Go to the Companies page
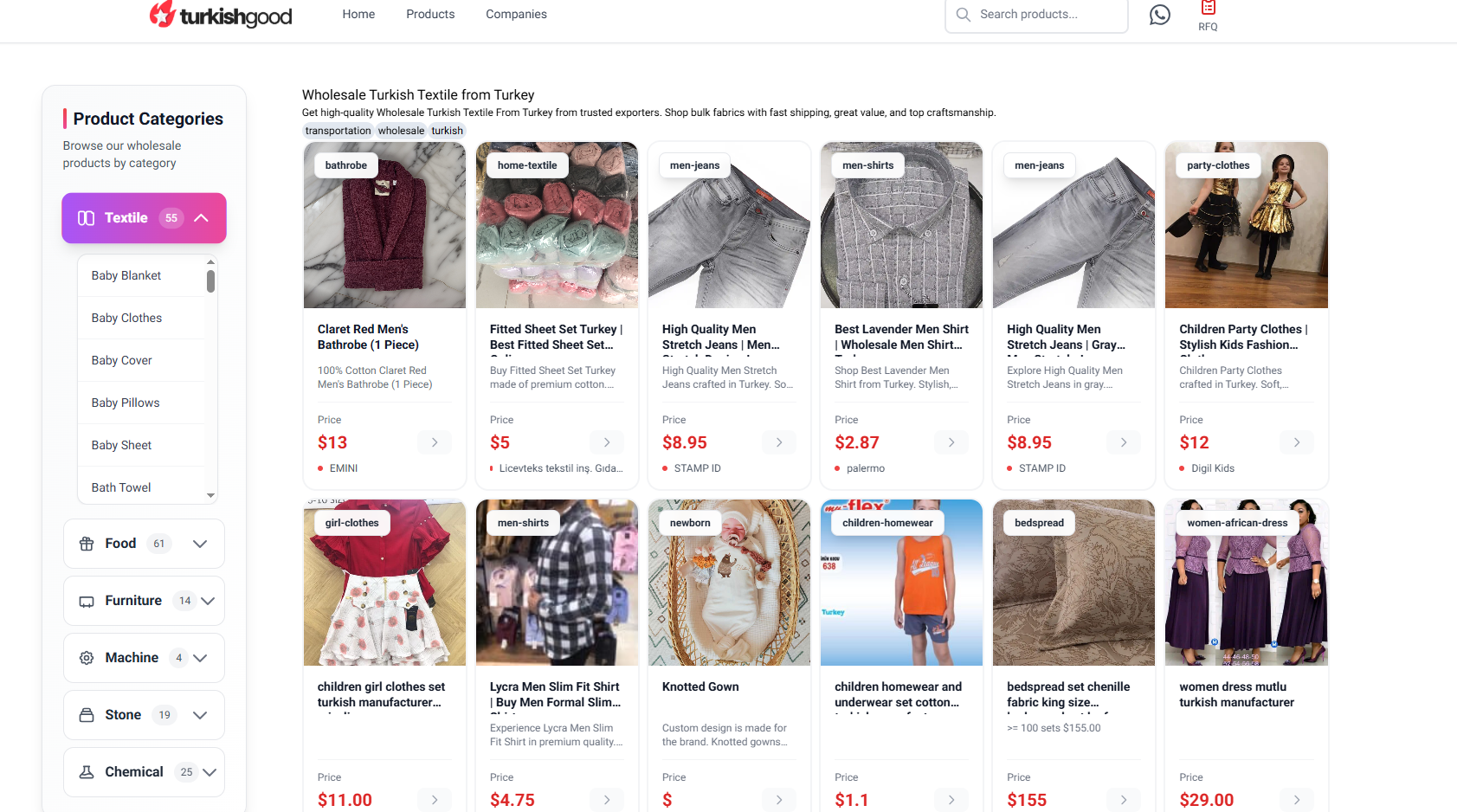 [x=516, y=14]
